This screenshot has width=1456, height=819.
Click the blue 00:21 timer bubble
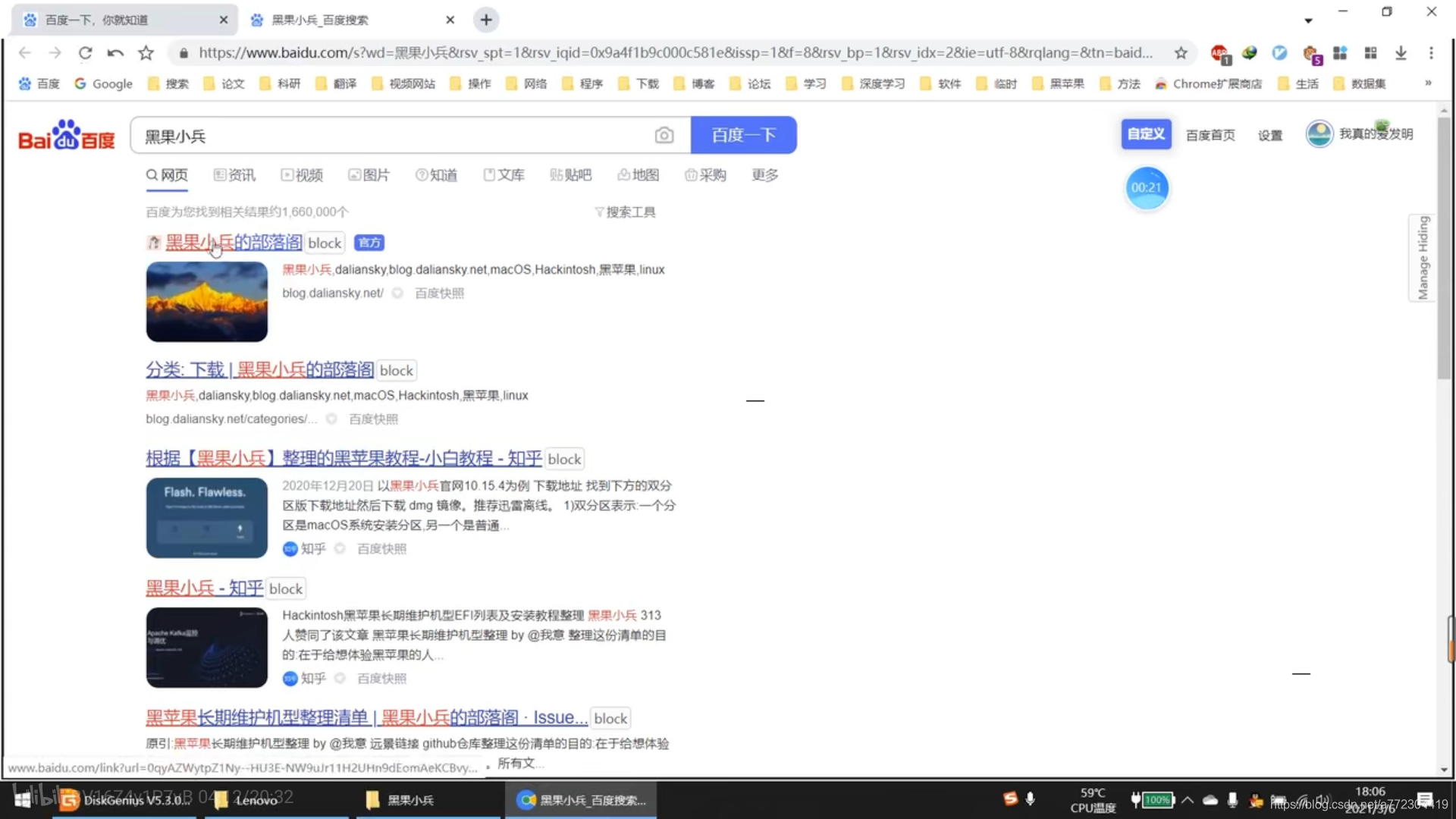pyautogui.click(x=1147, y=188)
